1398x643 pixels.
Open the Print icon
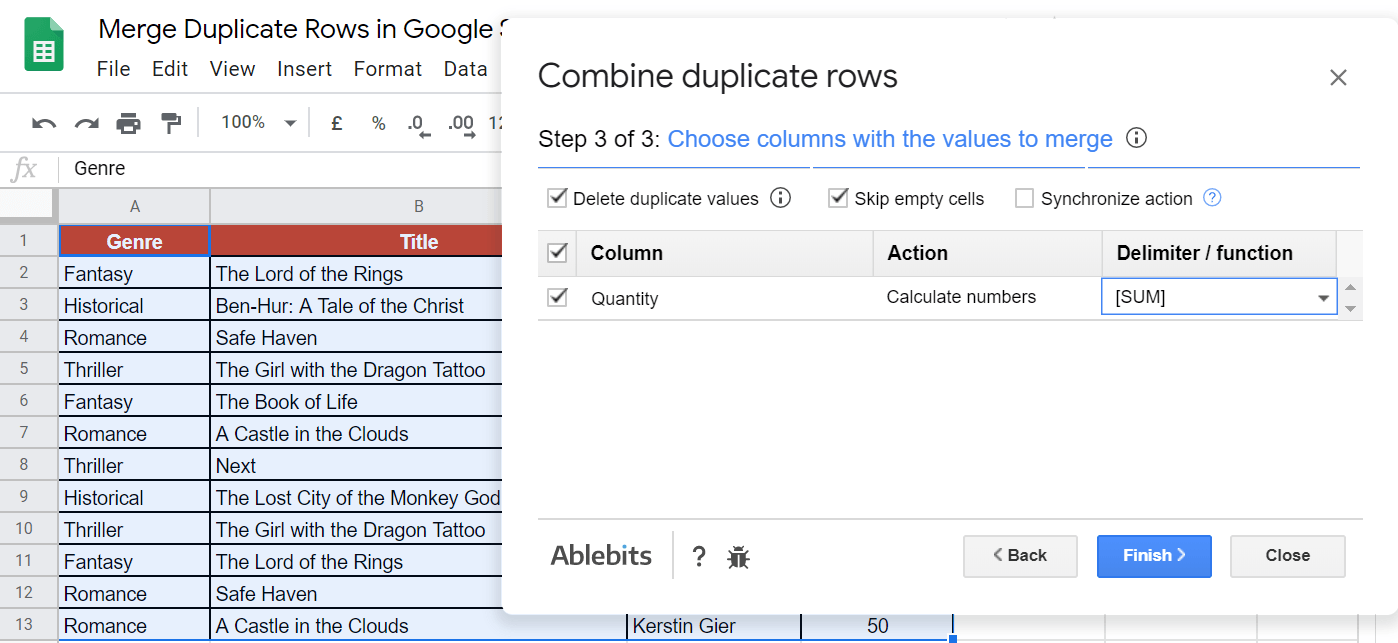pyautogui.click(x=128, y=122)
